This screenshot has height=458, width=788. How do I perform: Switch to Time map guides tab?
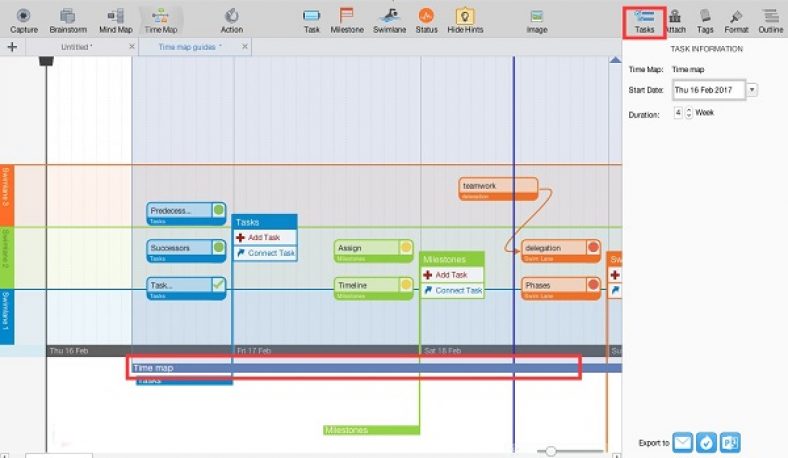point(189,47)
